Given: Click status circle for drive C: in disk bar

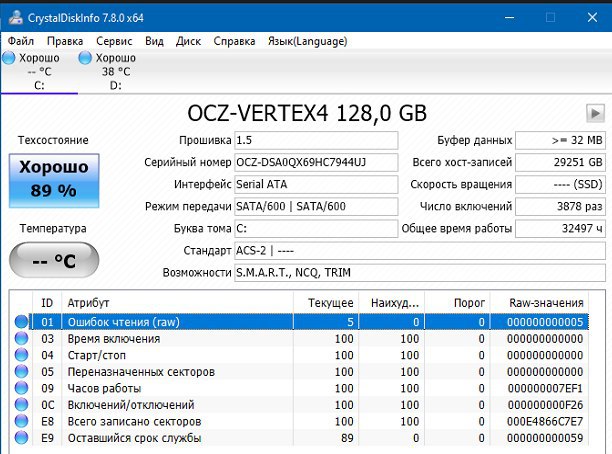Looking at the screenshot, I should 9,58.
